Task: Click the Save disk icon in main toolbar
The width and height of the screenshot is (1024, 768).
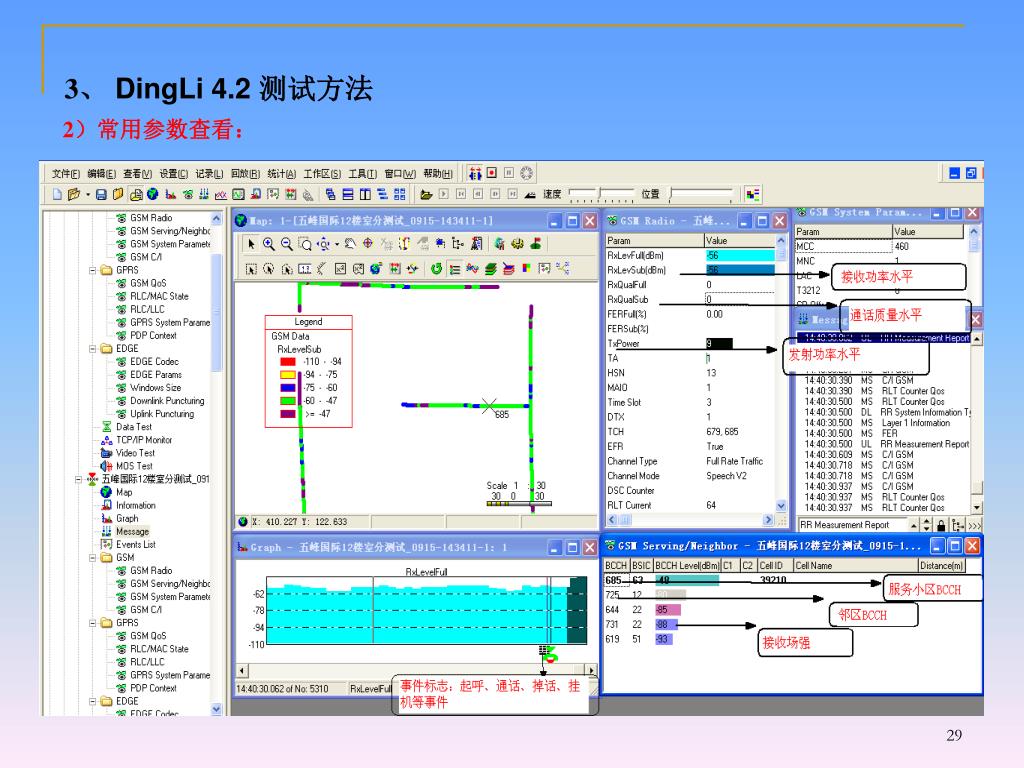Action: click(101, 194)
